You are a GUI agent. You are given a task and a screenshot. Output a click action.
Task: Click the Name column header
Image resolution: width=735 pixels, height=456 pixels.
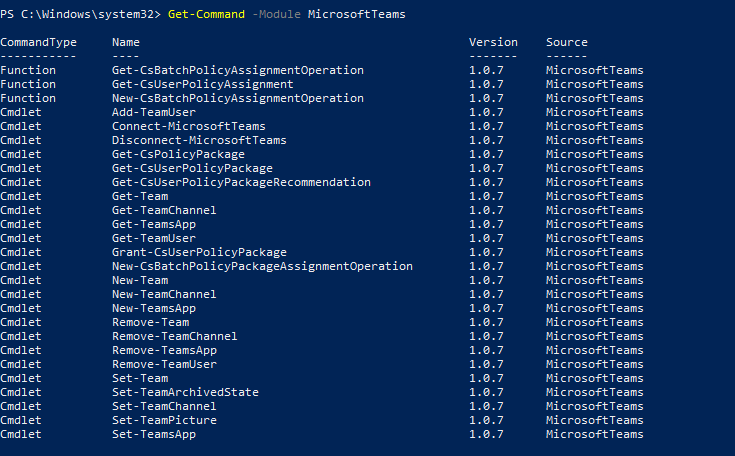coord(126,43)
